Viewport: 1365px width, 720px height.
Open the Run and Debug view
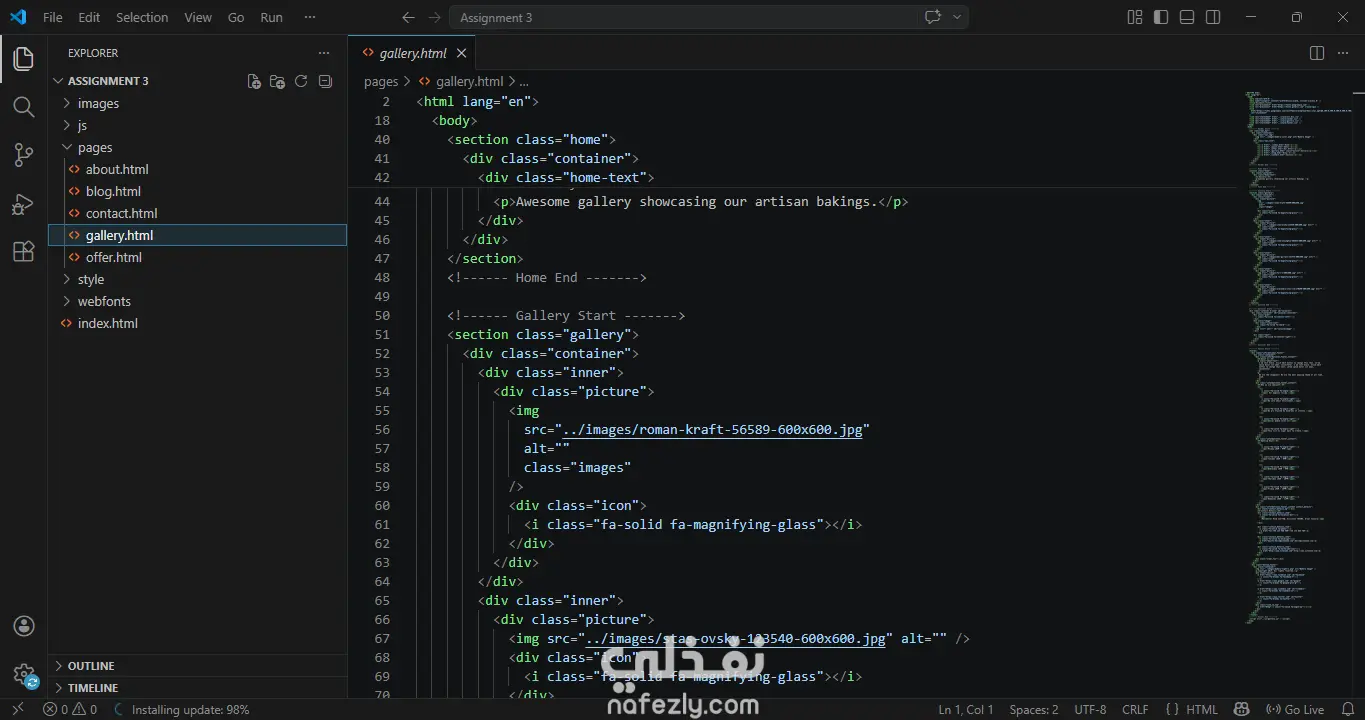[23, 204]
